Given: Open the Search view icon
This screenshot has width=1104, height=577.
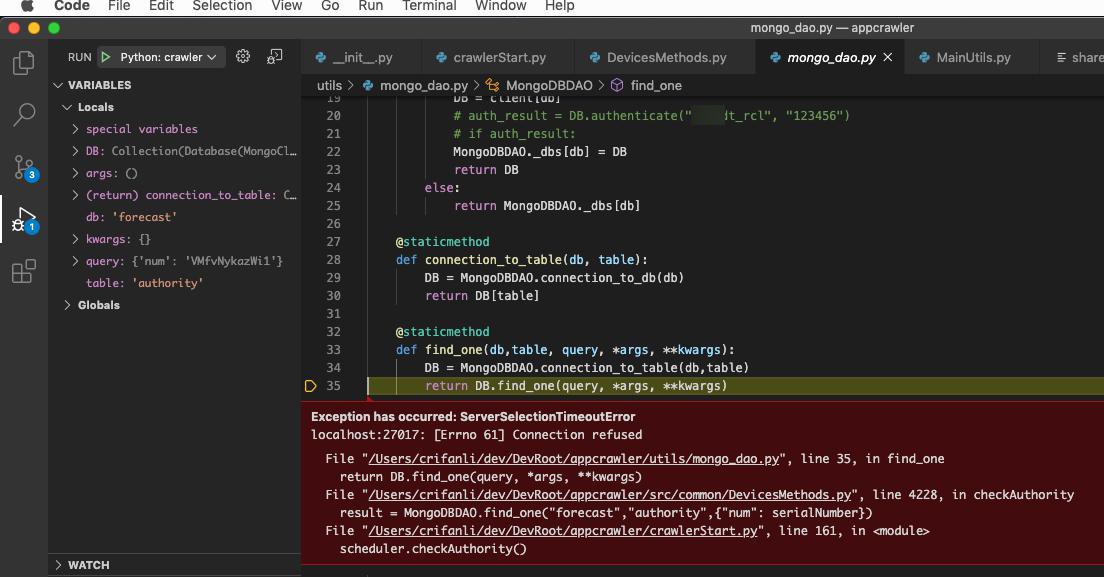Looking at the screenshot, I should 24,114.
